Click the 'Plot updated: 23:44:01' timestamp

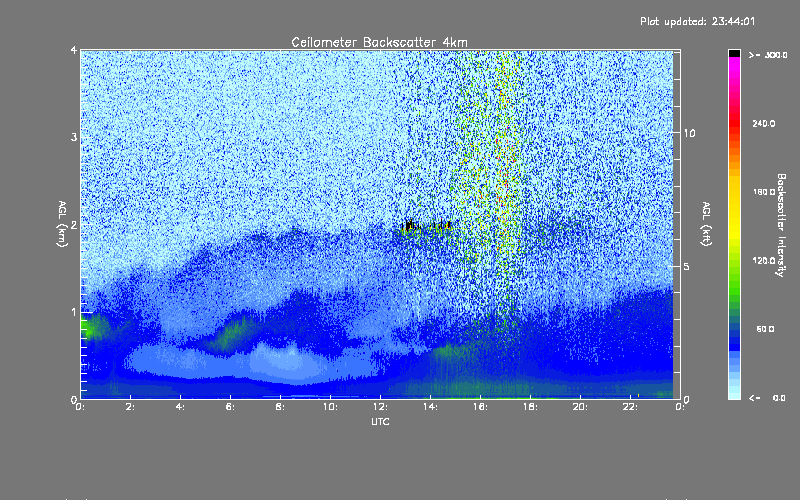point(697,21)
